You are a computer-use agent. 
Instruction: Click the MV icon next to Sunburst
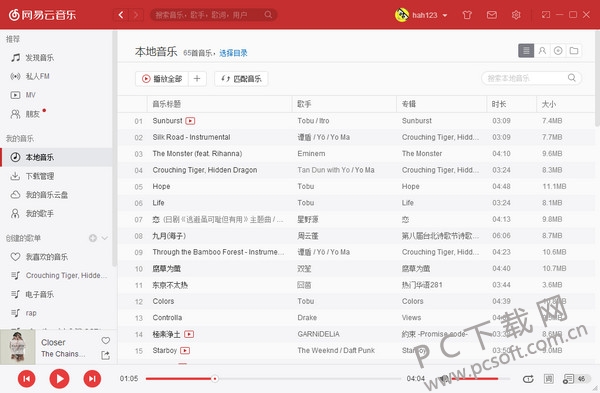pos(190,121)
